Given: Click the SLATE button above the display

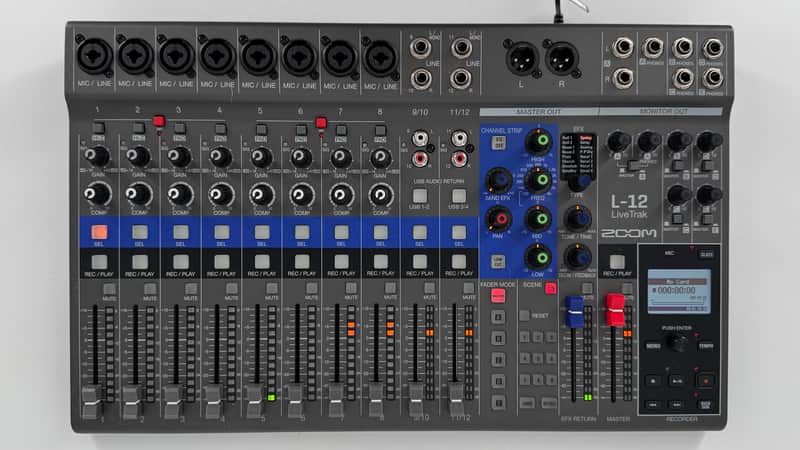Looking at the screenshot, I should 706,254.
